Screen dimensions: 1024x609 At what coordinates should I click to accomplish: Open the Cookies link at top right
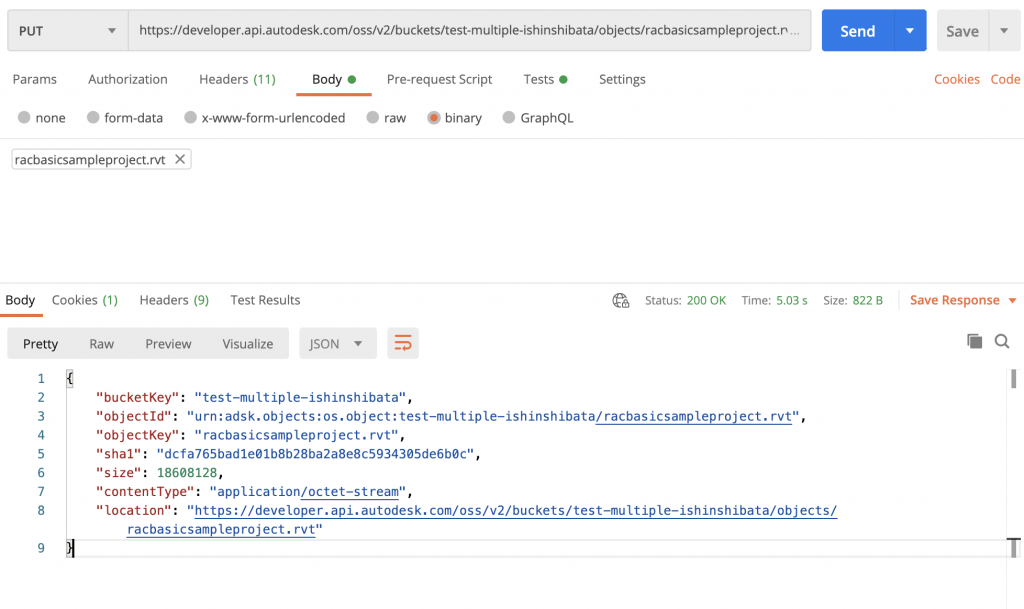(x=956, y=79)
